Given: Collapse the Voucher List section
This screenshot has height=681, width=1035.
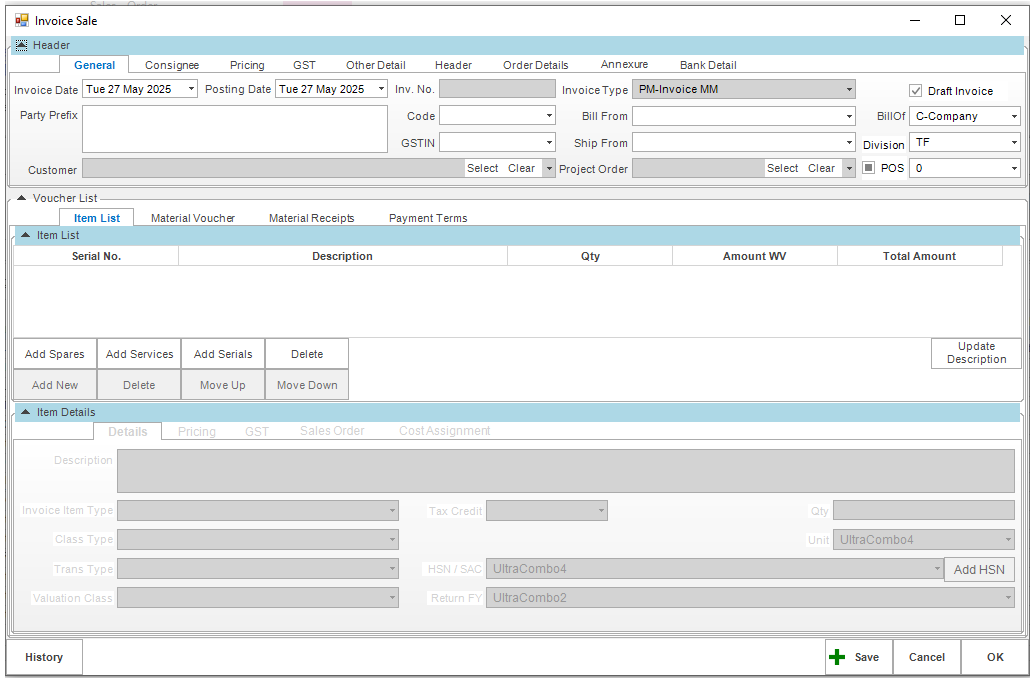Looking at the screenshot, I should coord(21,198).
